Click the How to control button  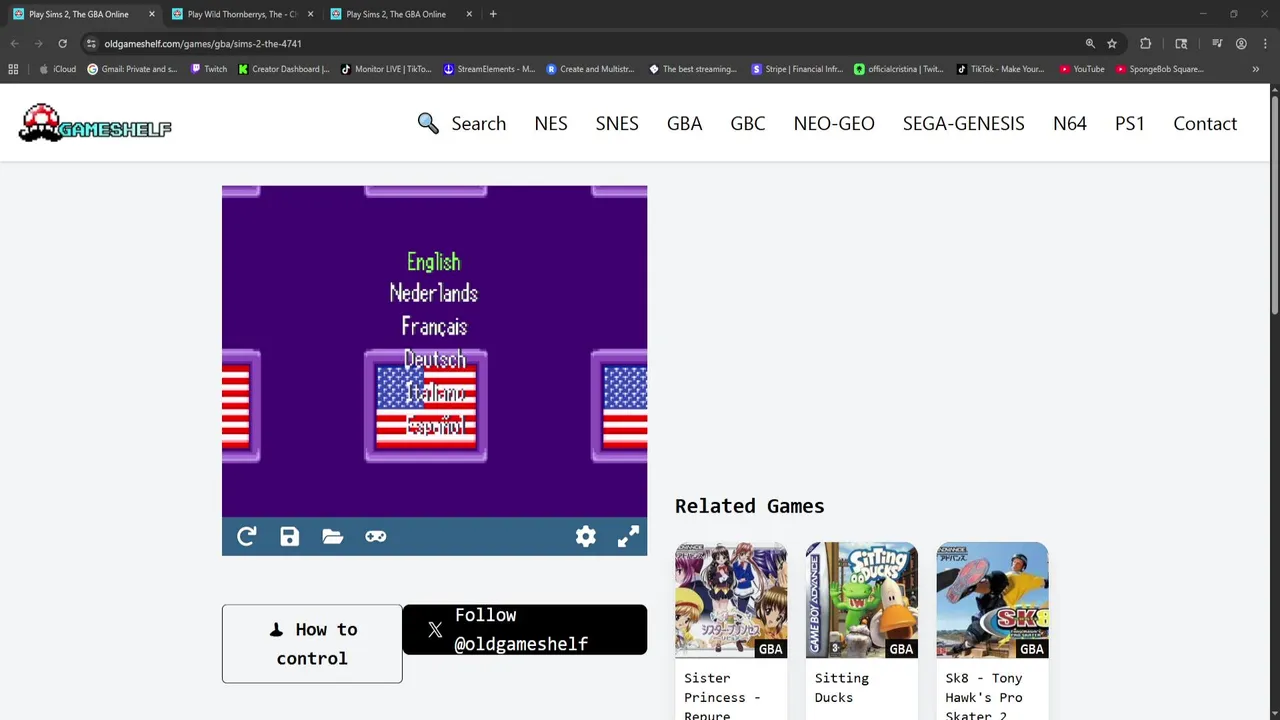click(312, 644)
